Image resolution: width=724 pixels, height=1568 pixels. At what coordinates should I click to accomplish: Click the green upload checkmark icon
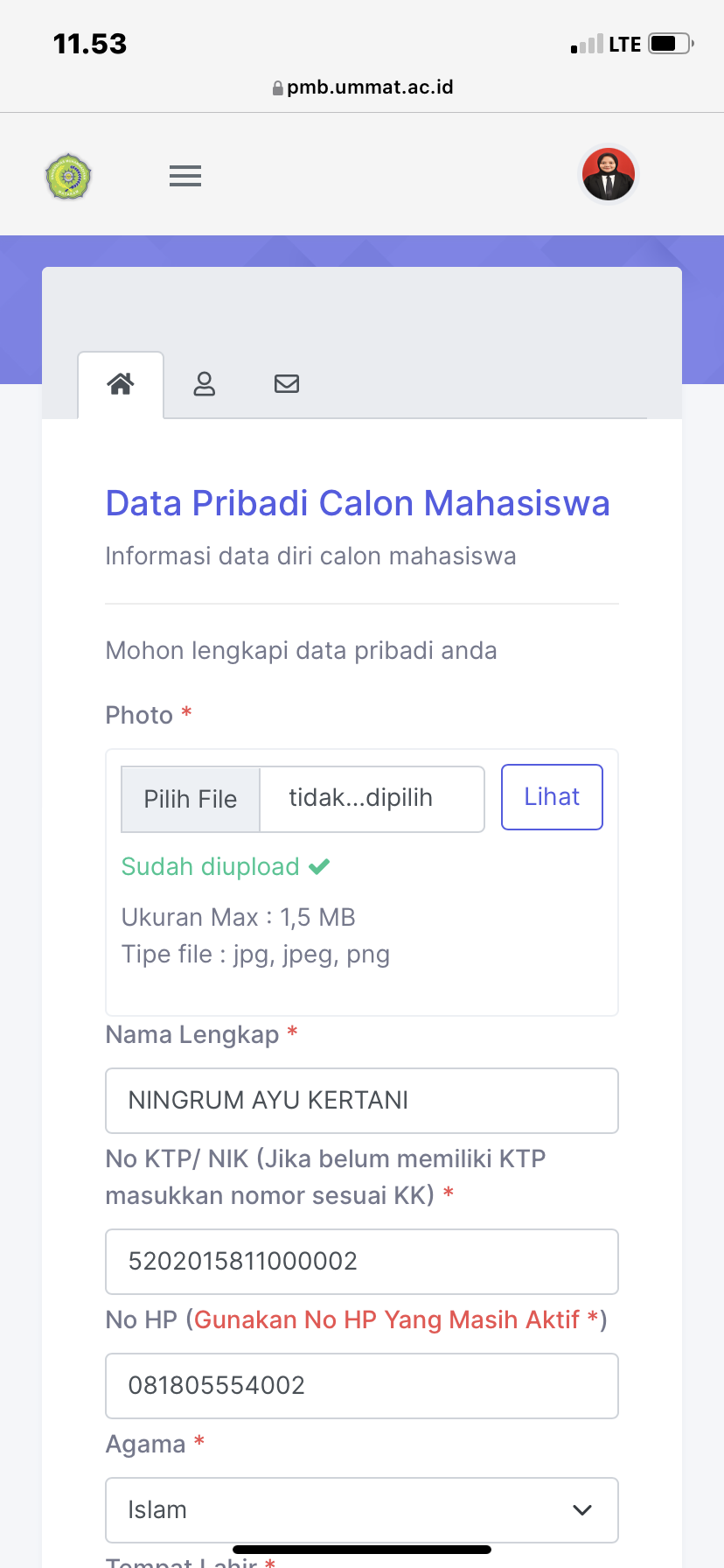point(319,867)
